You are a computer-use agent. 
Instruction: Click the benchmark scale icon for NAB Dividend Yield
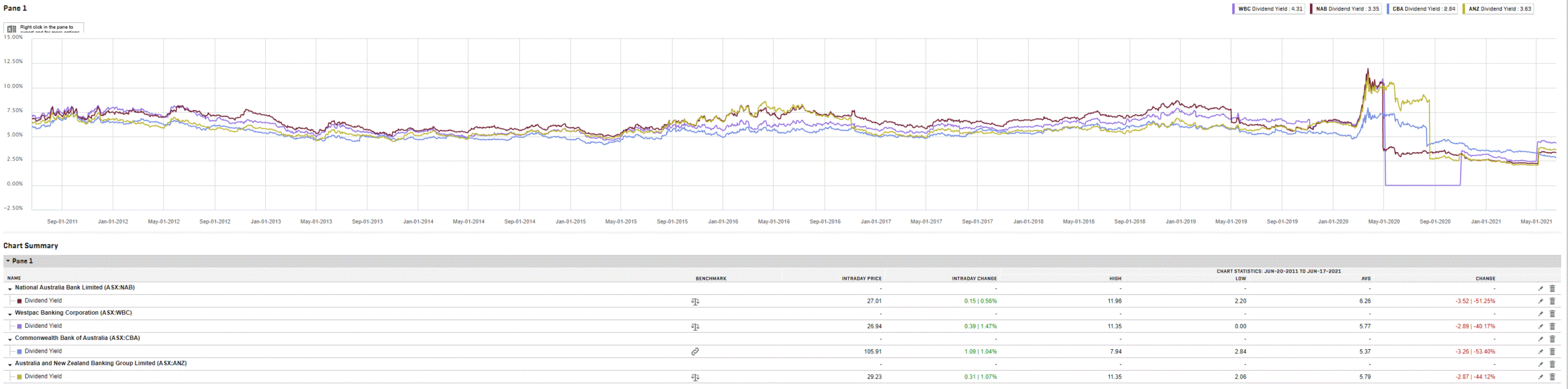(695, 301)
